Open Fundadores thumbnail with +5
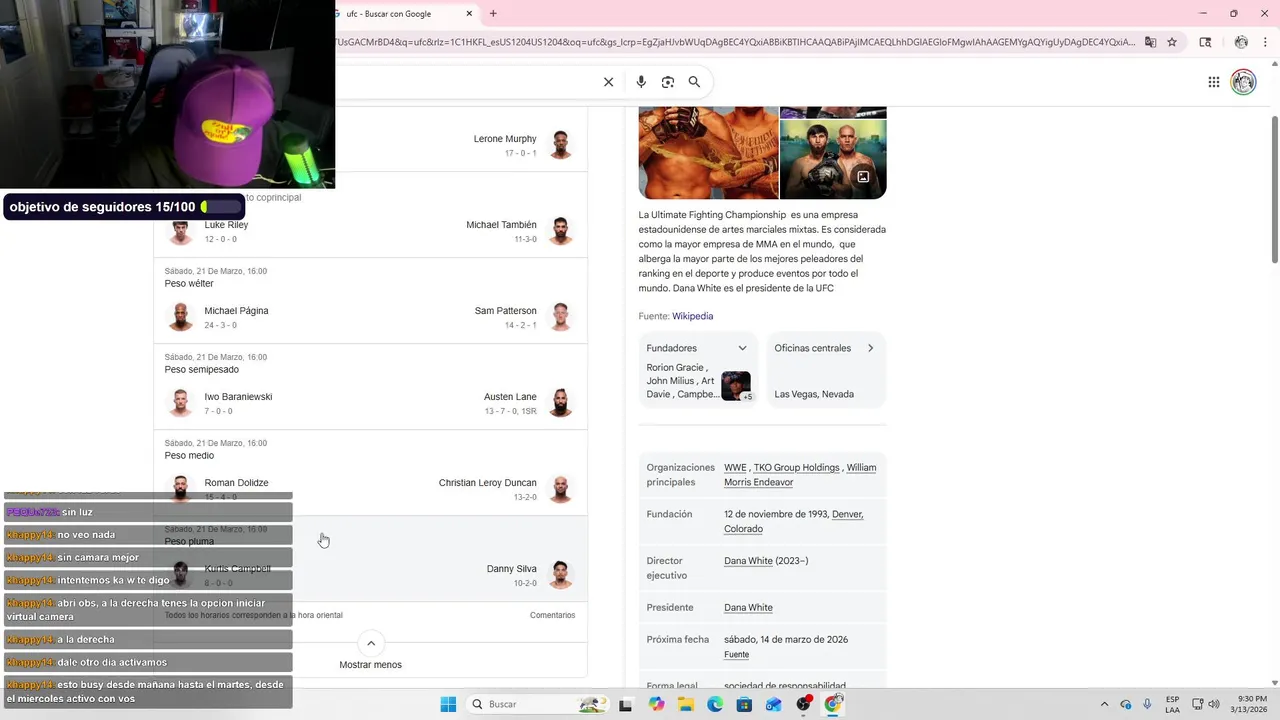This screenshot has width=1280, height=720. click(x=736, y=386)
